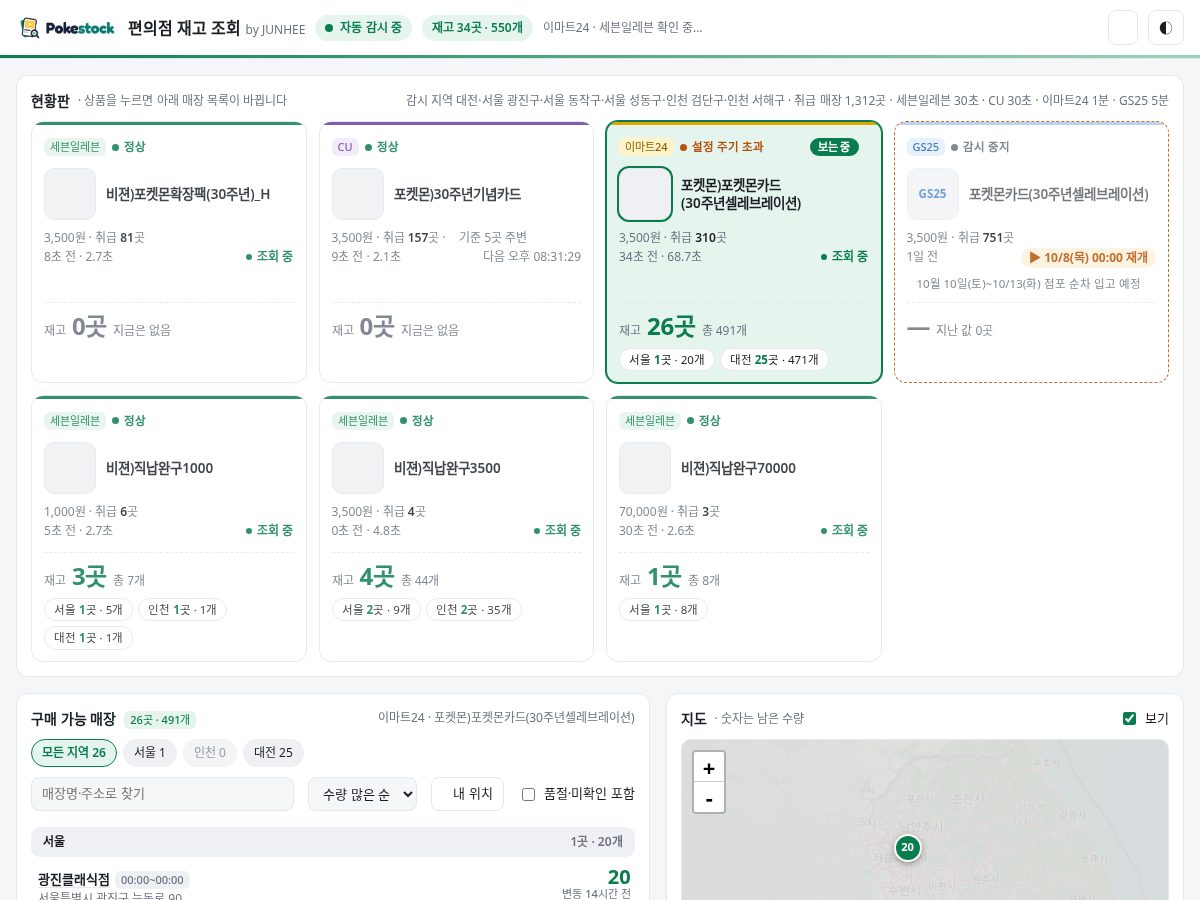Click the 감시 중지 status on GS25 card
The width and height of the screenshot is (1200, 900).
986,147
